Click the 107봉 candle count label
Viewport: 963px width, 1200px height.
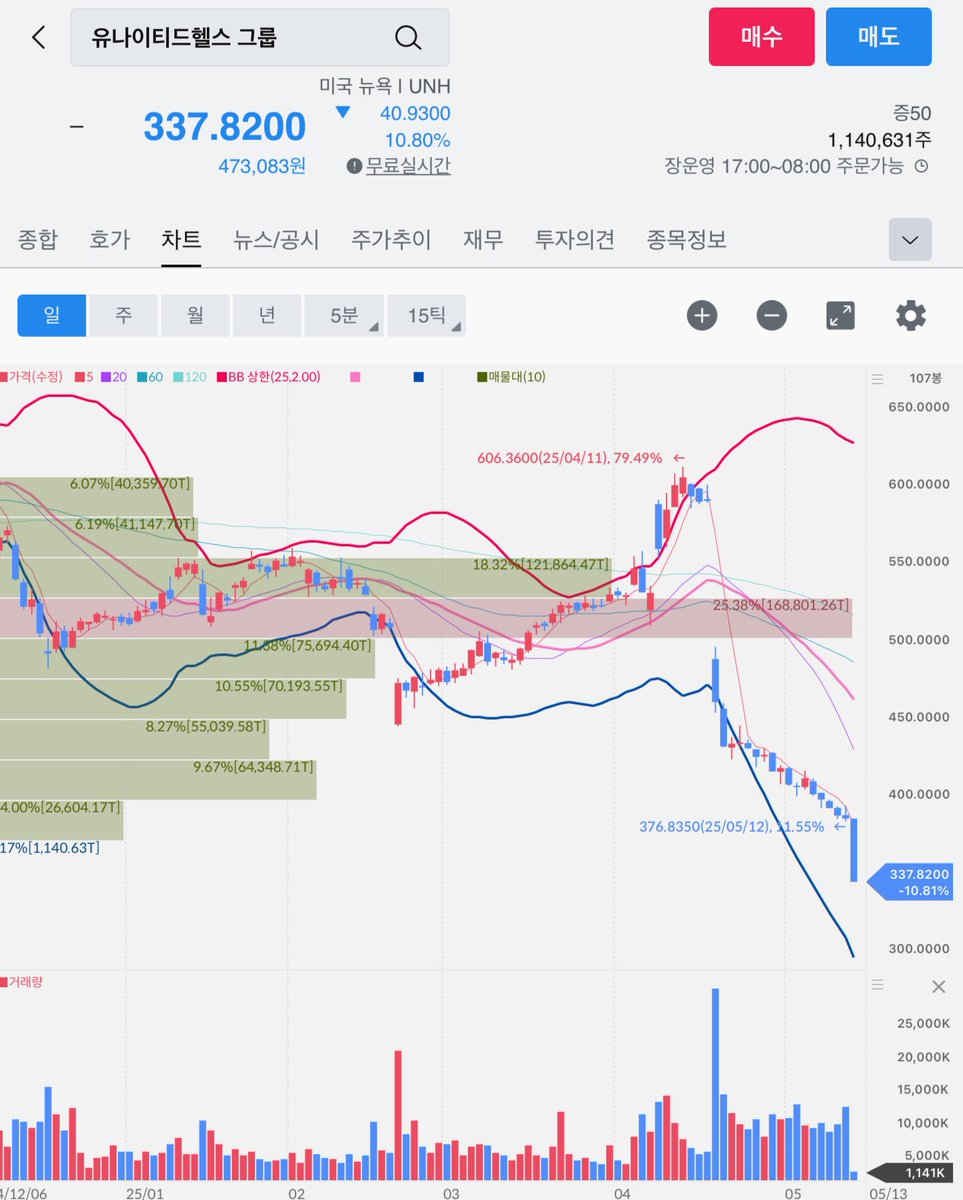(x=926, y=379)
